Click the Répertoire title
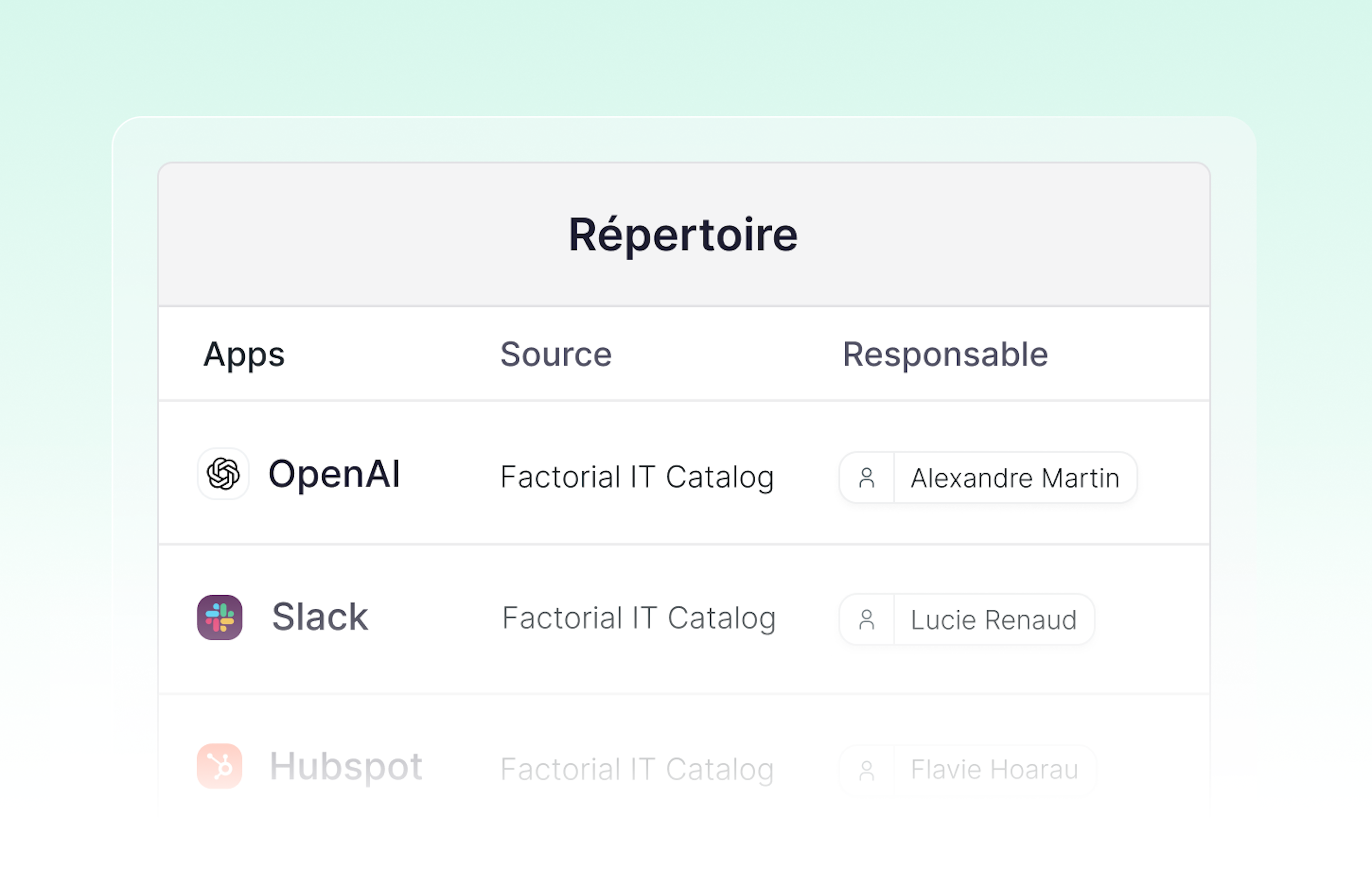Image resolution: width=1372 pixels, height=870 pixels. pyautogui.click(x=684, y=234)
